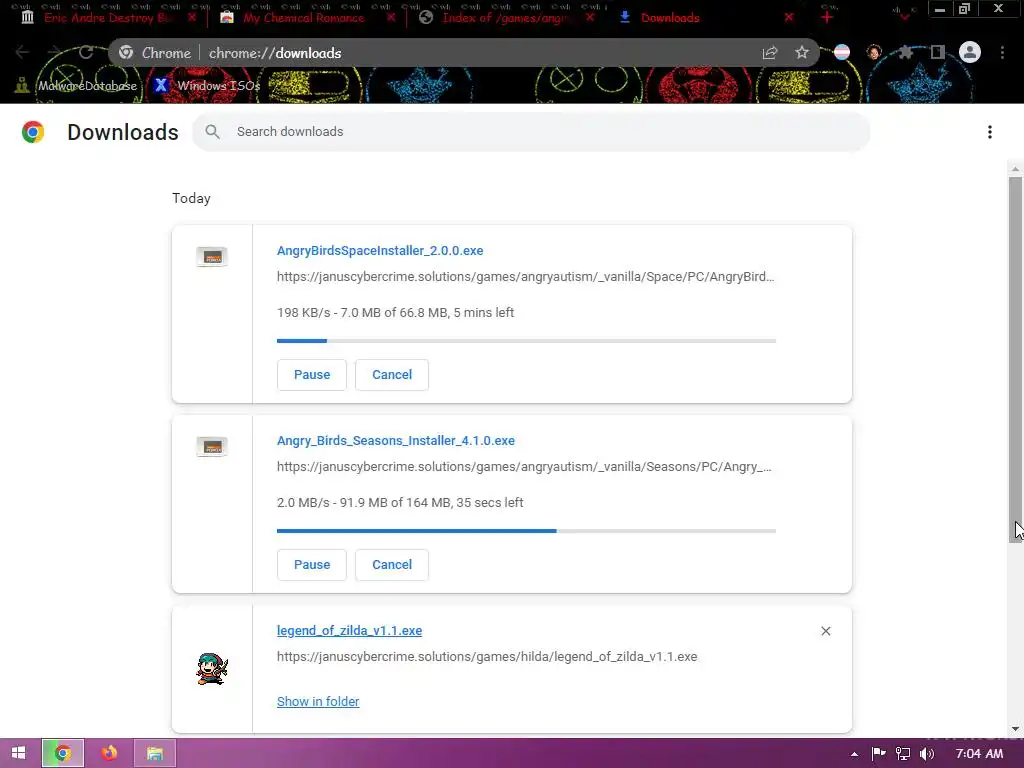Click the 7:04 AM taskbar clock

point(979,754)
